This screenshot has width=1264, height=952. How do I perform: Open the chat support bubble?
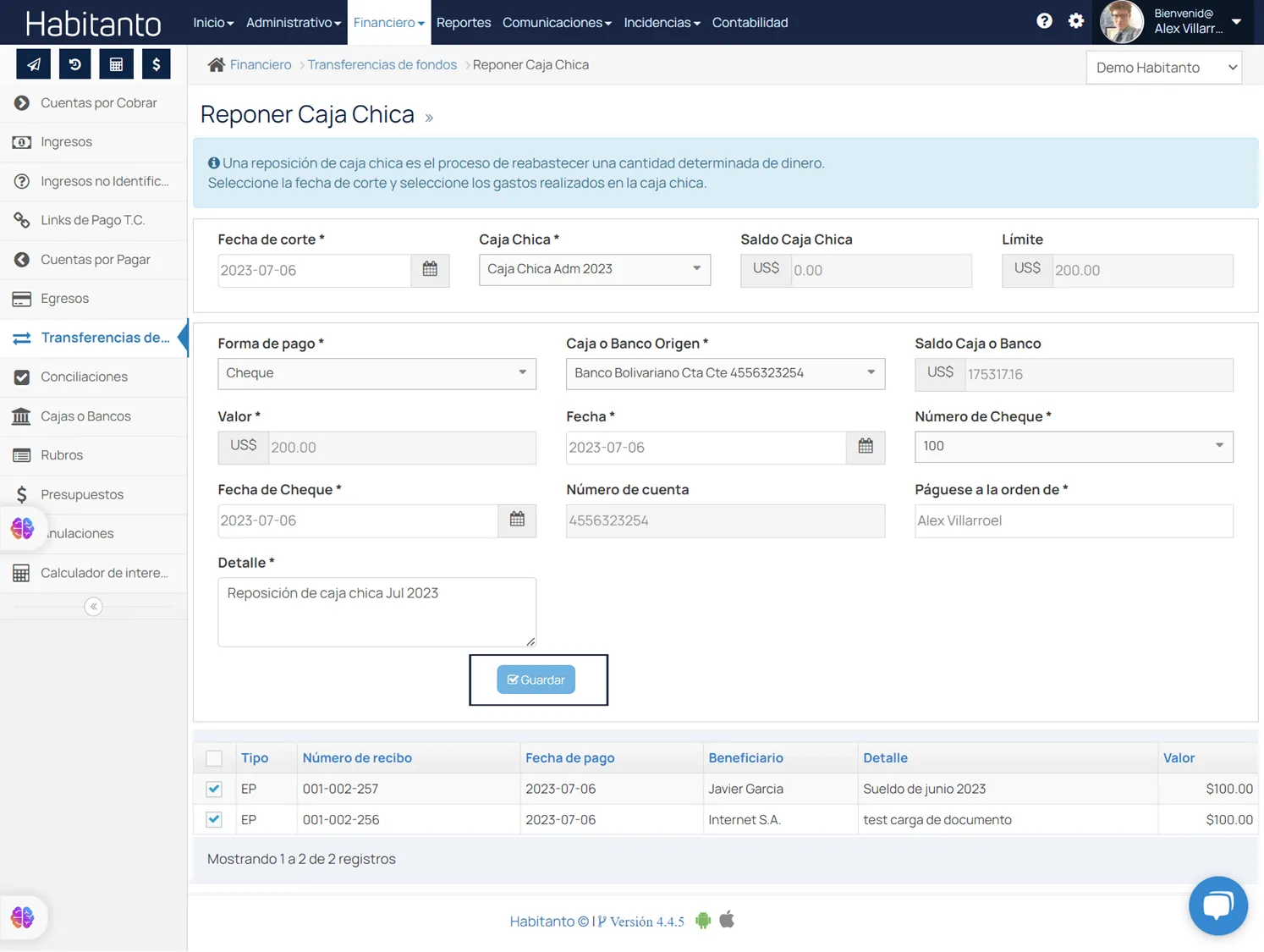[1217, 905]
